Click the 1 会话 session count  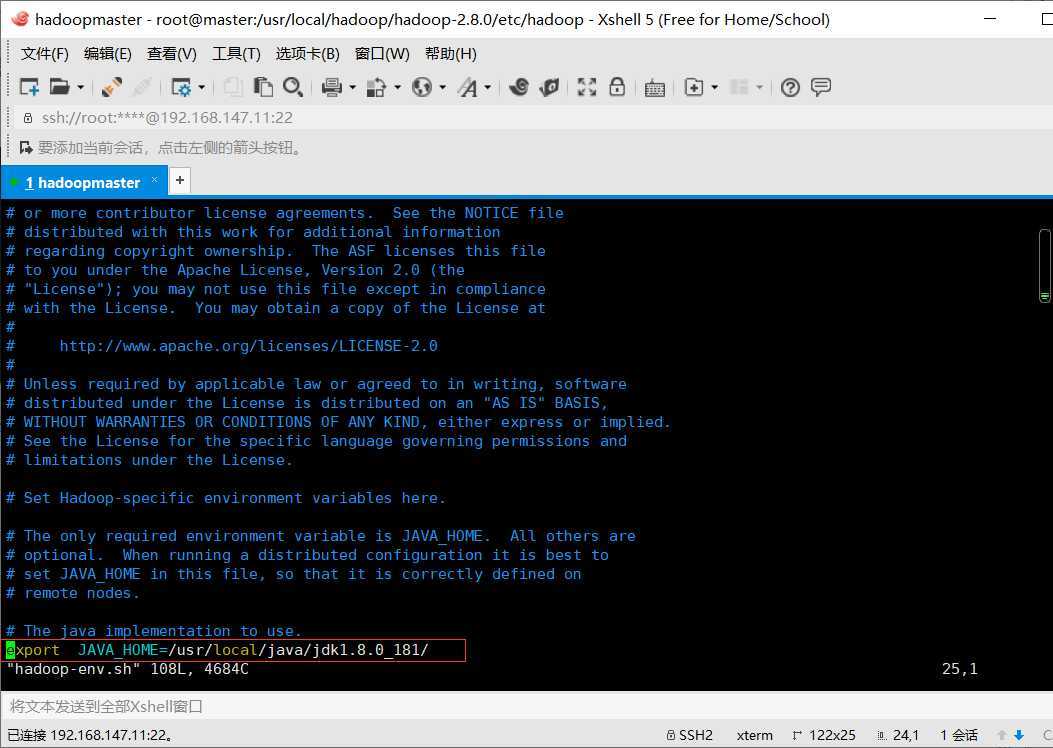pyautogui.click(x=959, y=735)
